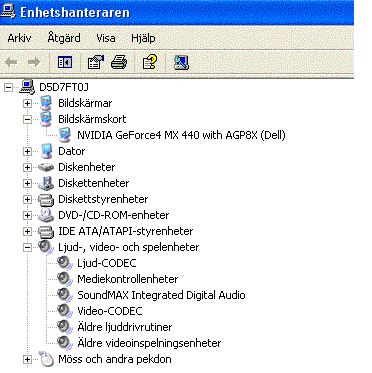This screenshot has height=373, width=372.
Task: Expand the Diskettstyrenheter category
Action: tap(27, 199)
